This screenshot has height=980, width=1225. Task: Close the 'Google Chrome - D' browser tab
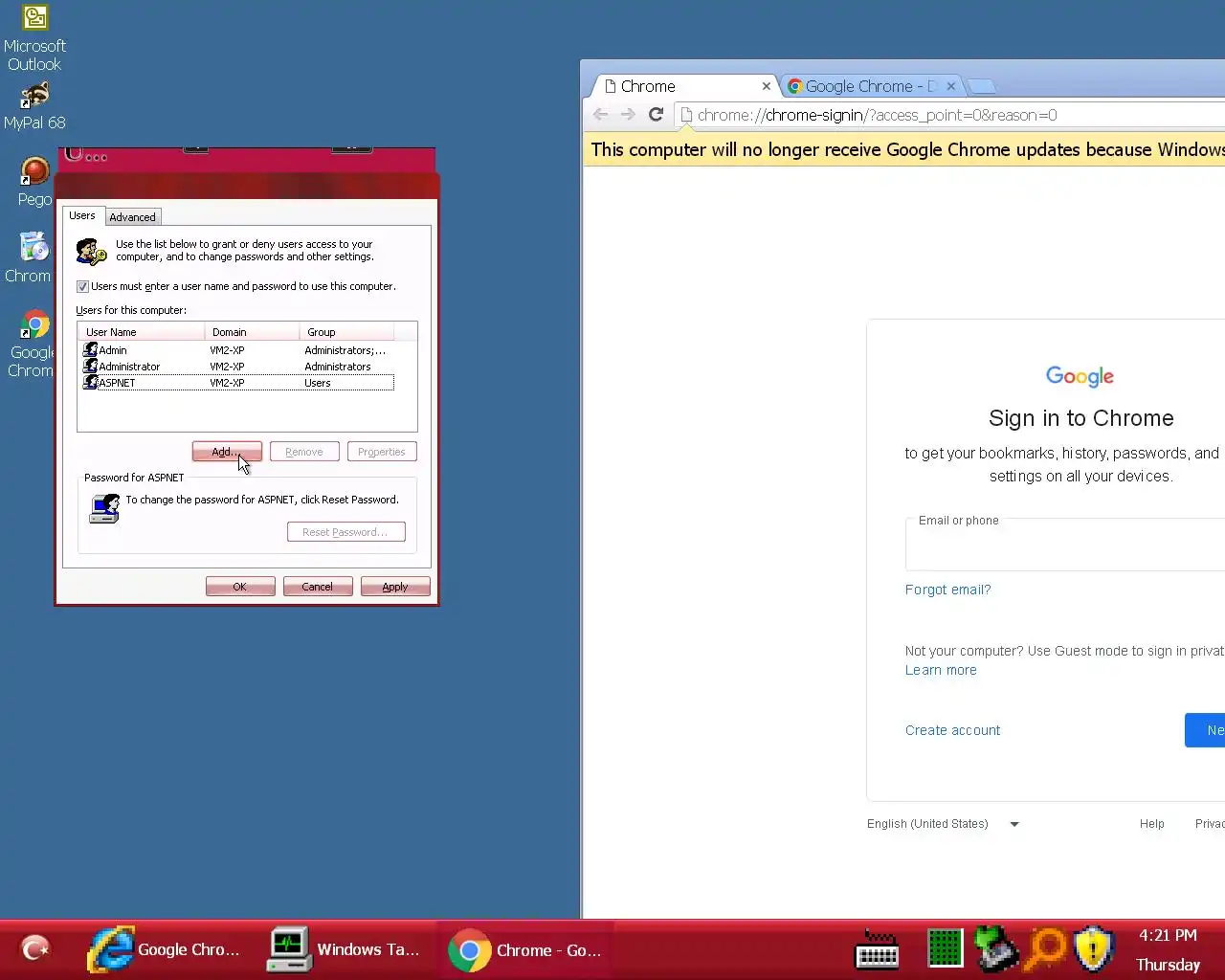[x=951, y=86]
